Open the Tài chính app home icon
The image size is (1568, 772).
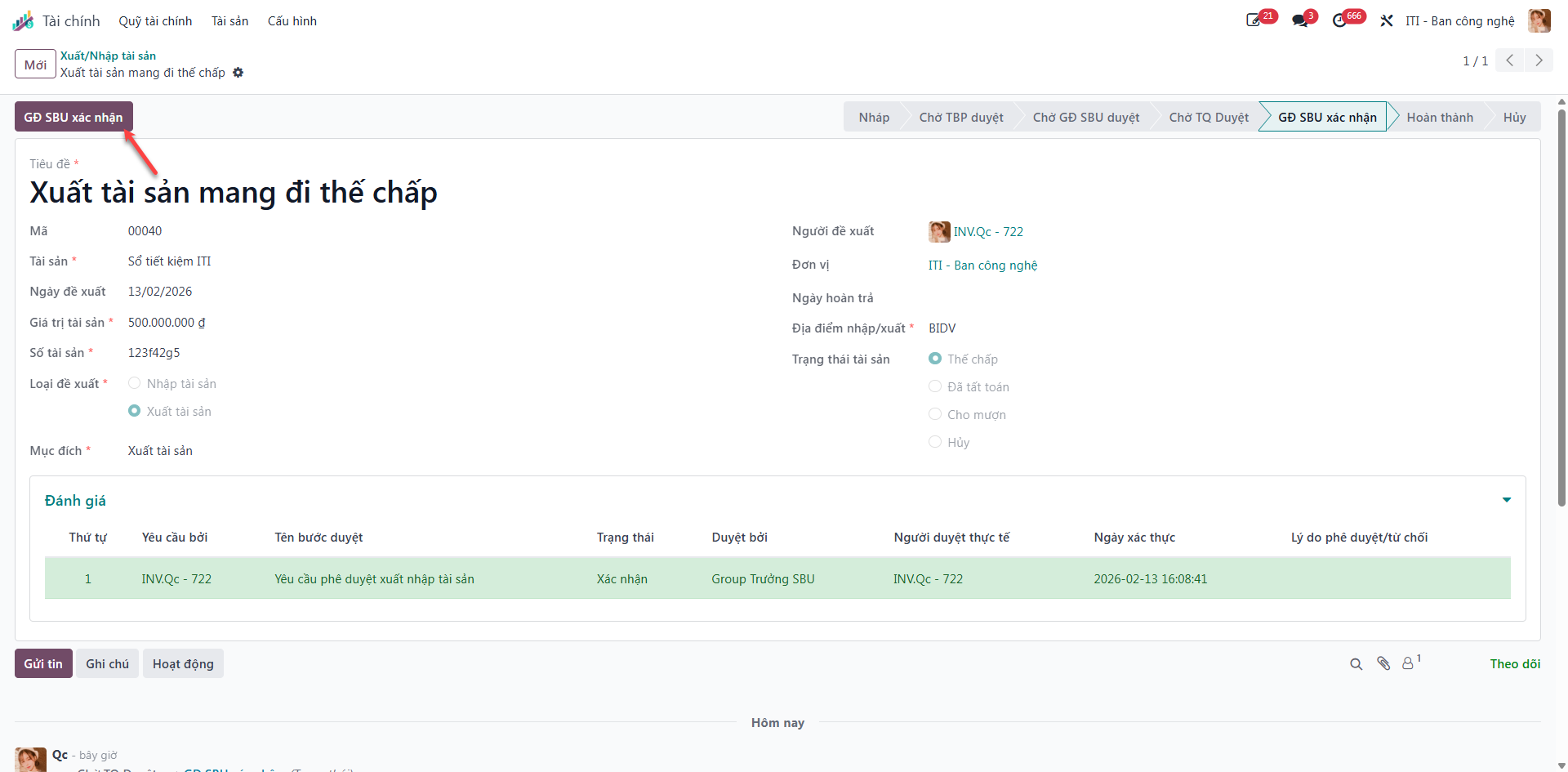pos(23,21)
